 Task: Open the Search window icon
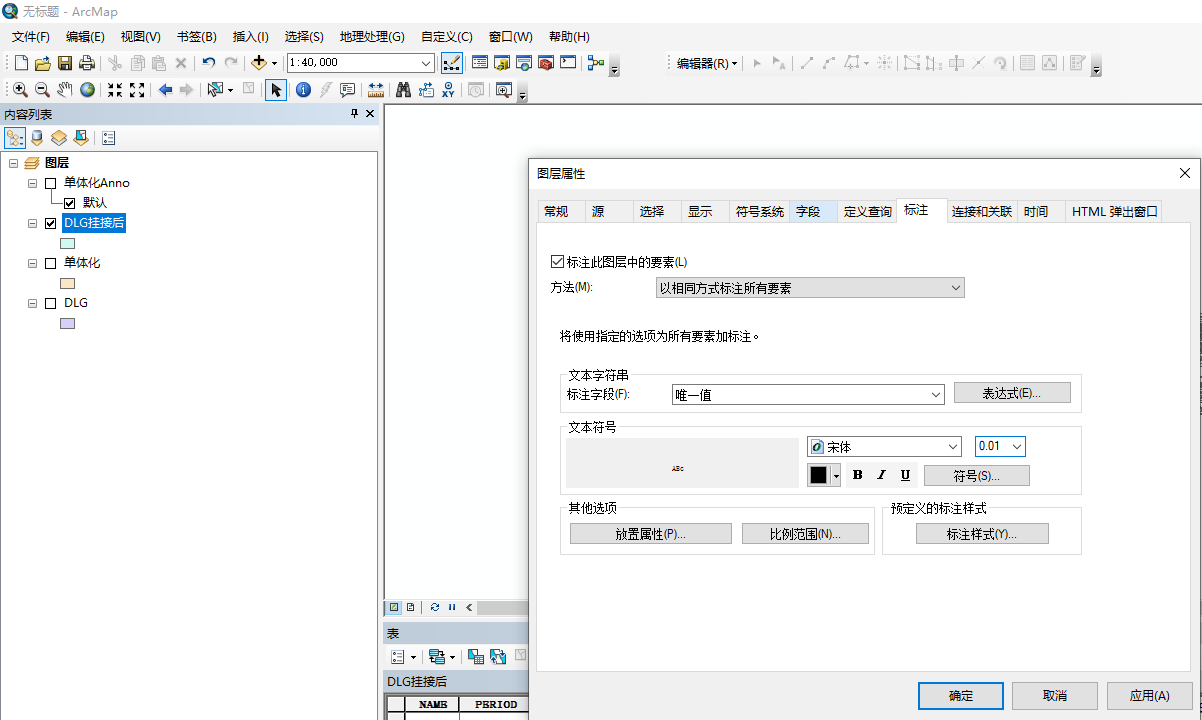click(x=524, y=63)
